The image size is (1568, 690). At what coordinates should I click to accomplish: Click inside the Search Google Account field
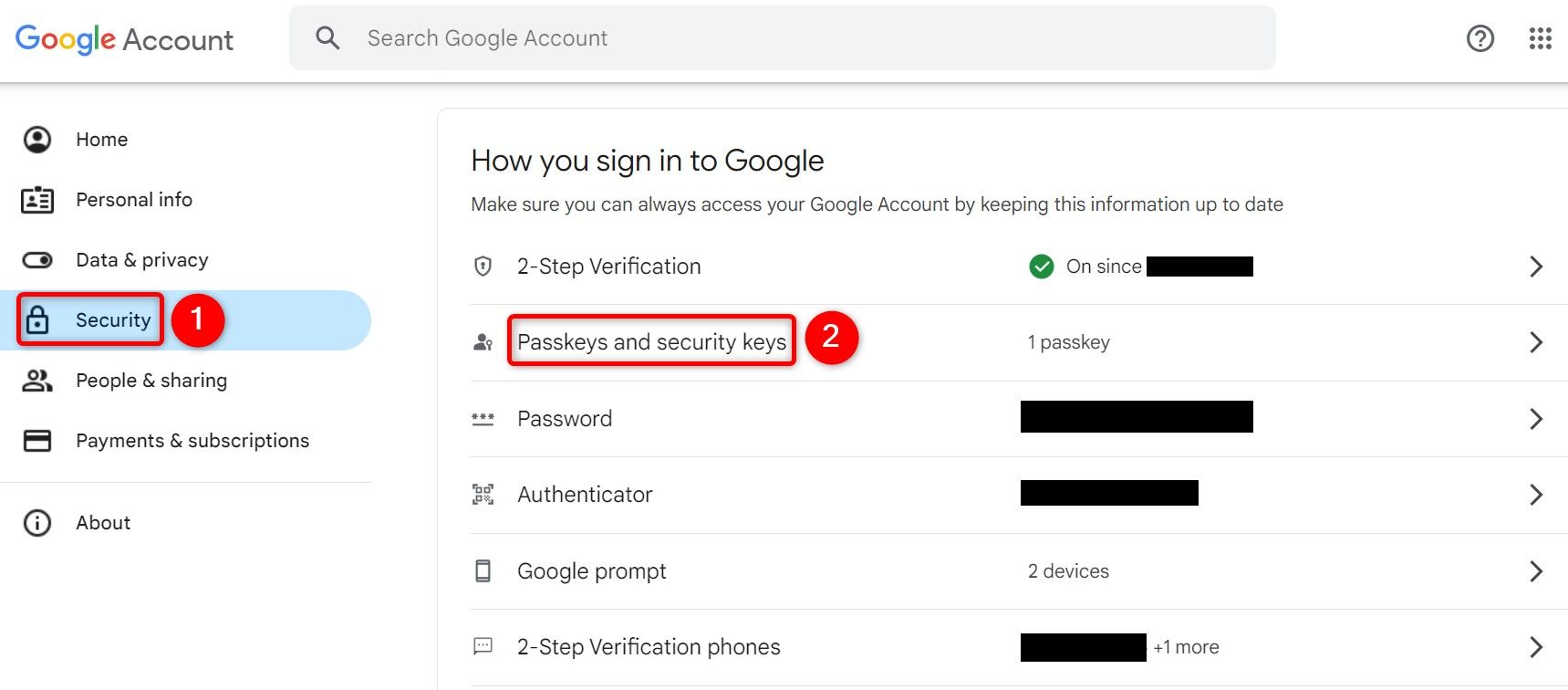tap(639, 37)
